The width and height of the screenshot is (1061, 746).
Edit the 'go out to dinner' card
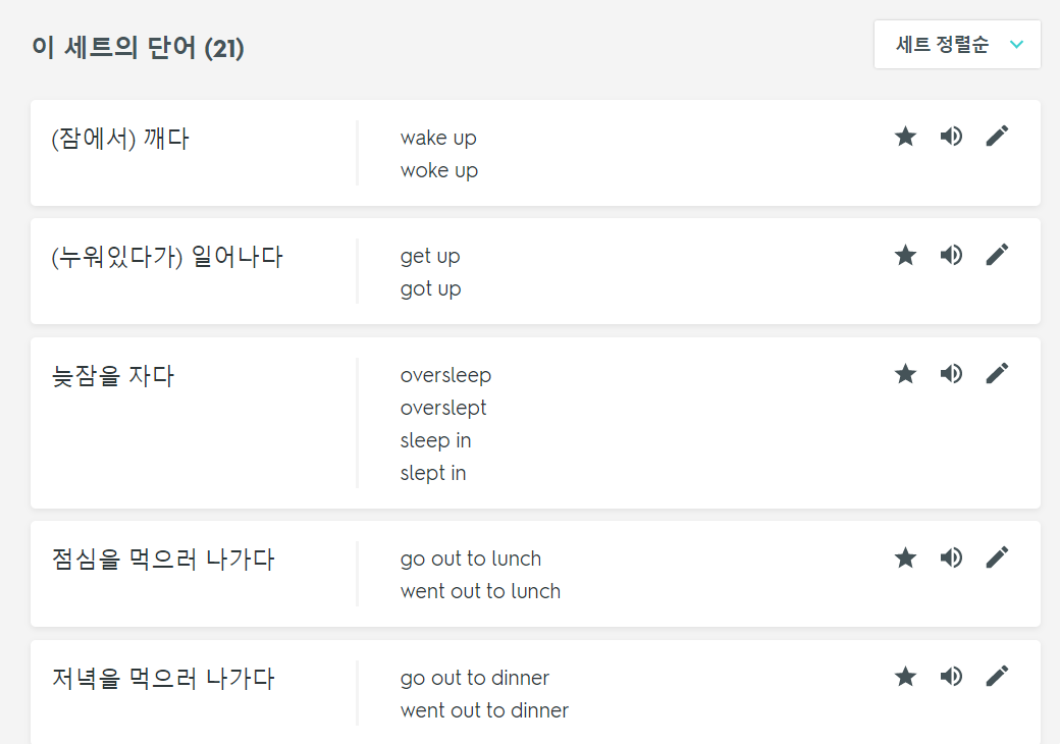[997, 676]
